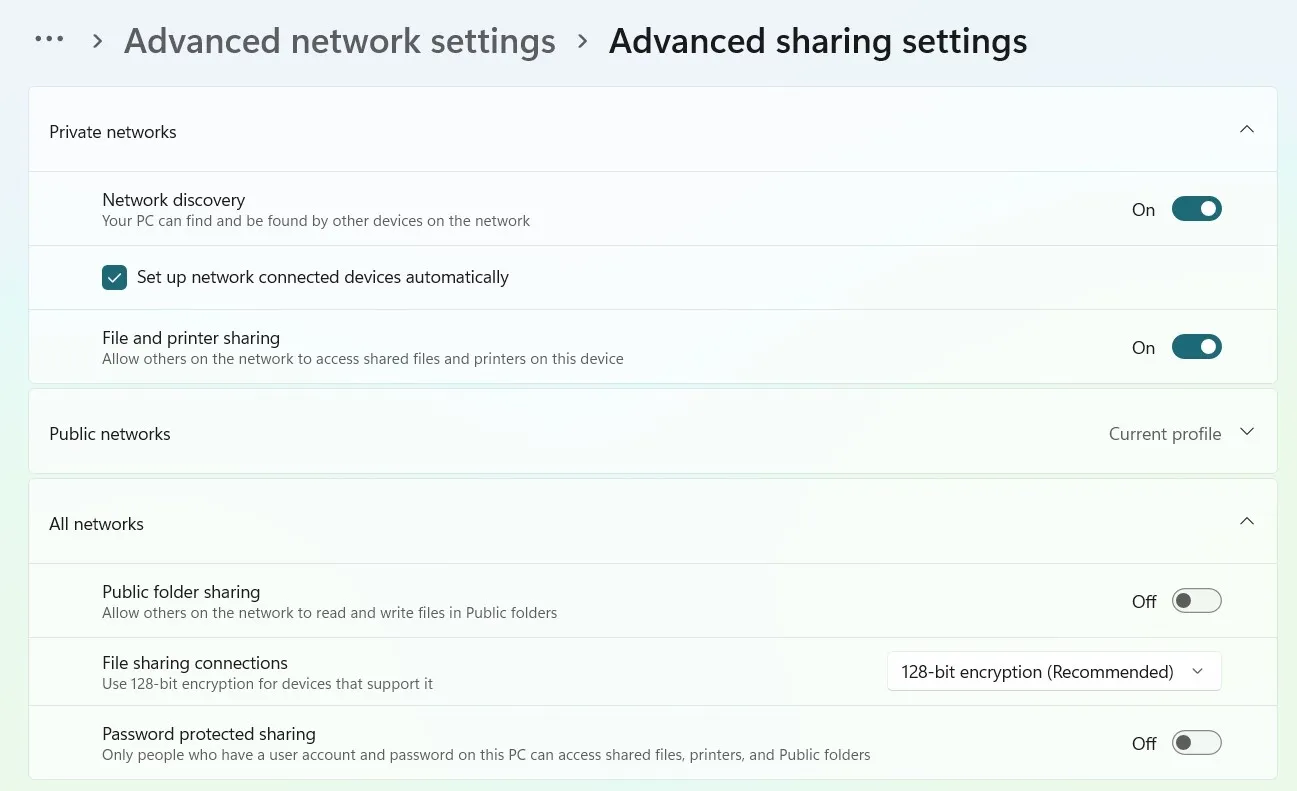1297x791 pixels.
Task: Click the Public folder sharing label
Action: click(180, 592)
